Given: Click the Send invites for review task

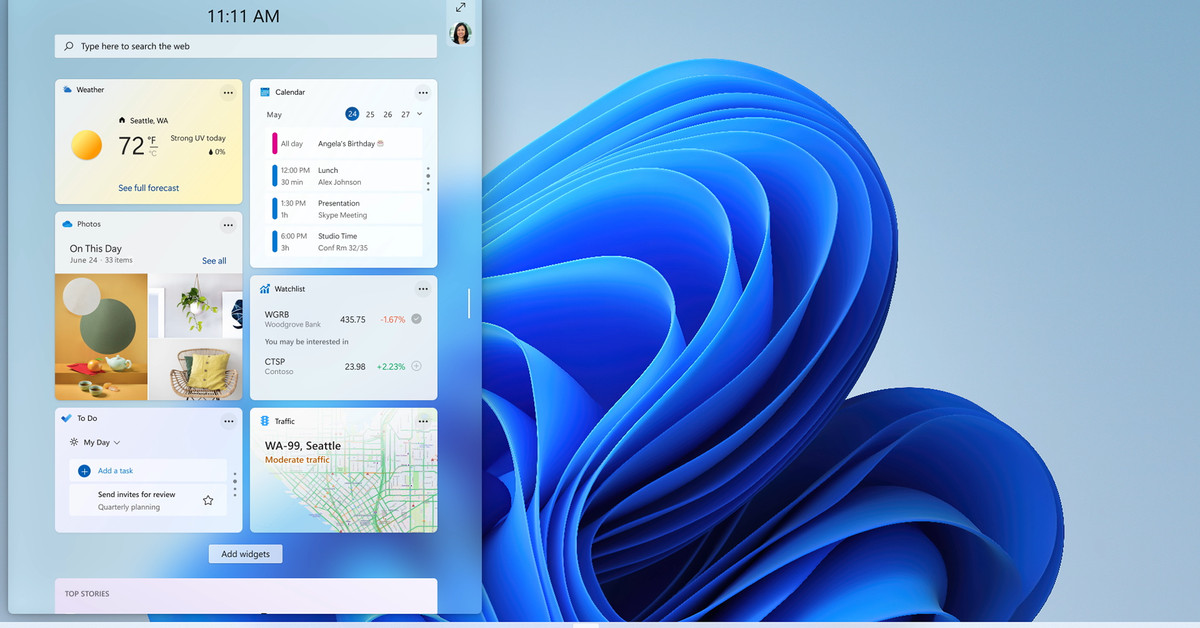Looking at the screenshot, I should click(x=148, y=500).
